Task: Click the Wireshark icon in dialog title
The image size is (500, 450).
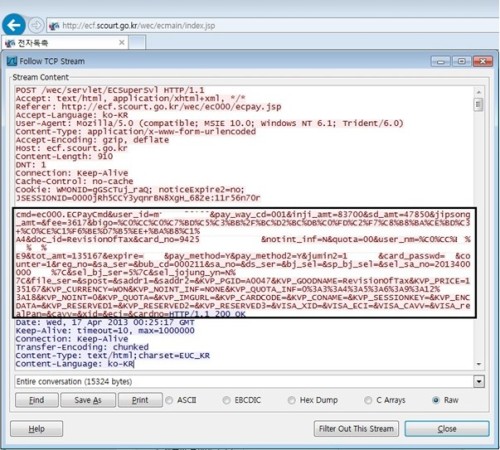Action: tap(12, 61)
